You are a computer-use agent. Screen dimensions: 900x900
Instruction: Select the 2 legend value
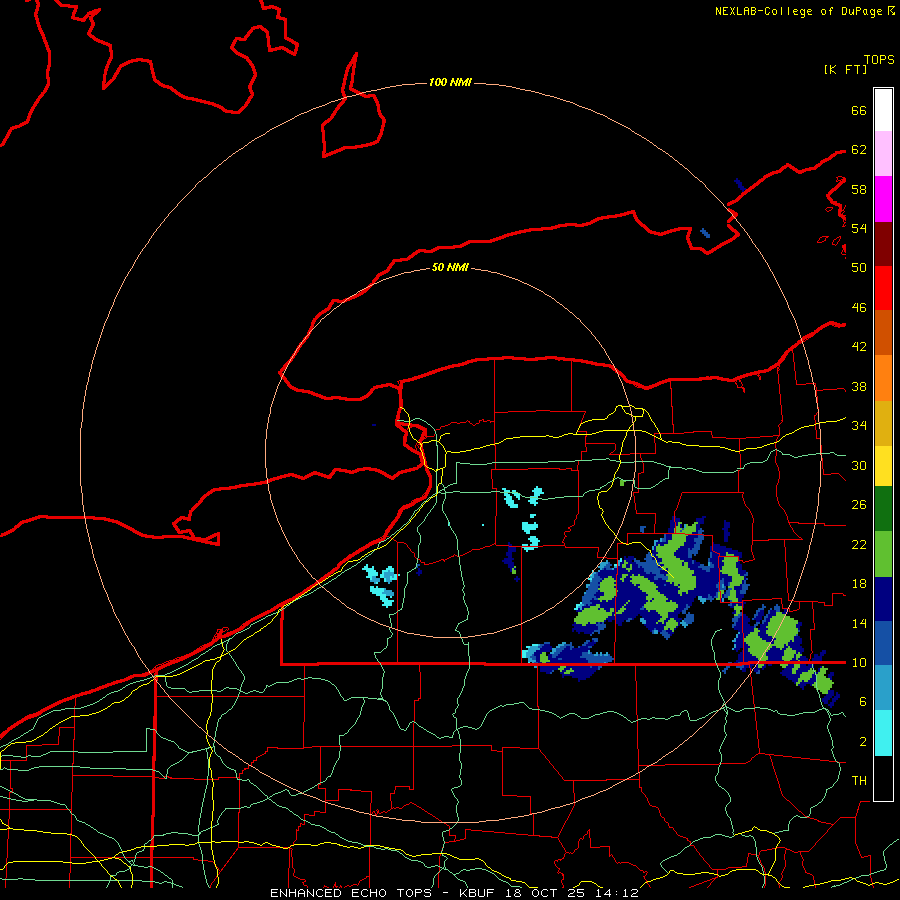(x=863, y=741)
